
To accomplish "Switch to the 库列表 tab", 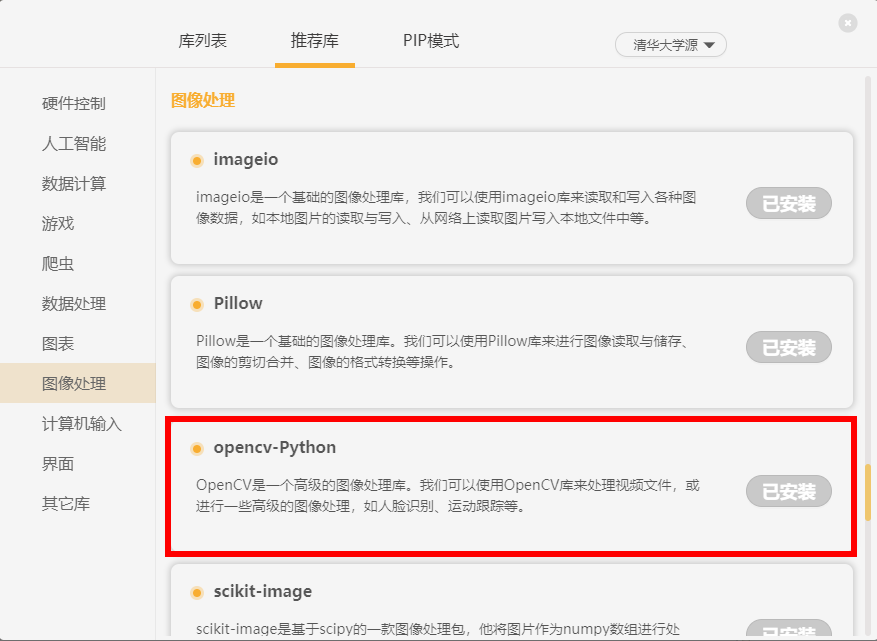I will pyautogui.click(x=202, y=41).
